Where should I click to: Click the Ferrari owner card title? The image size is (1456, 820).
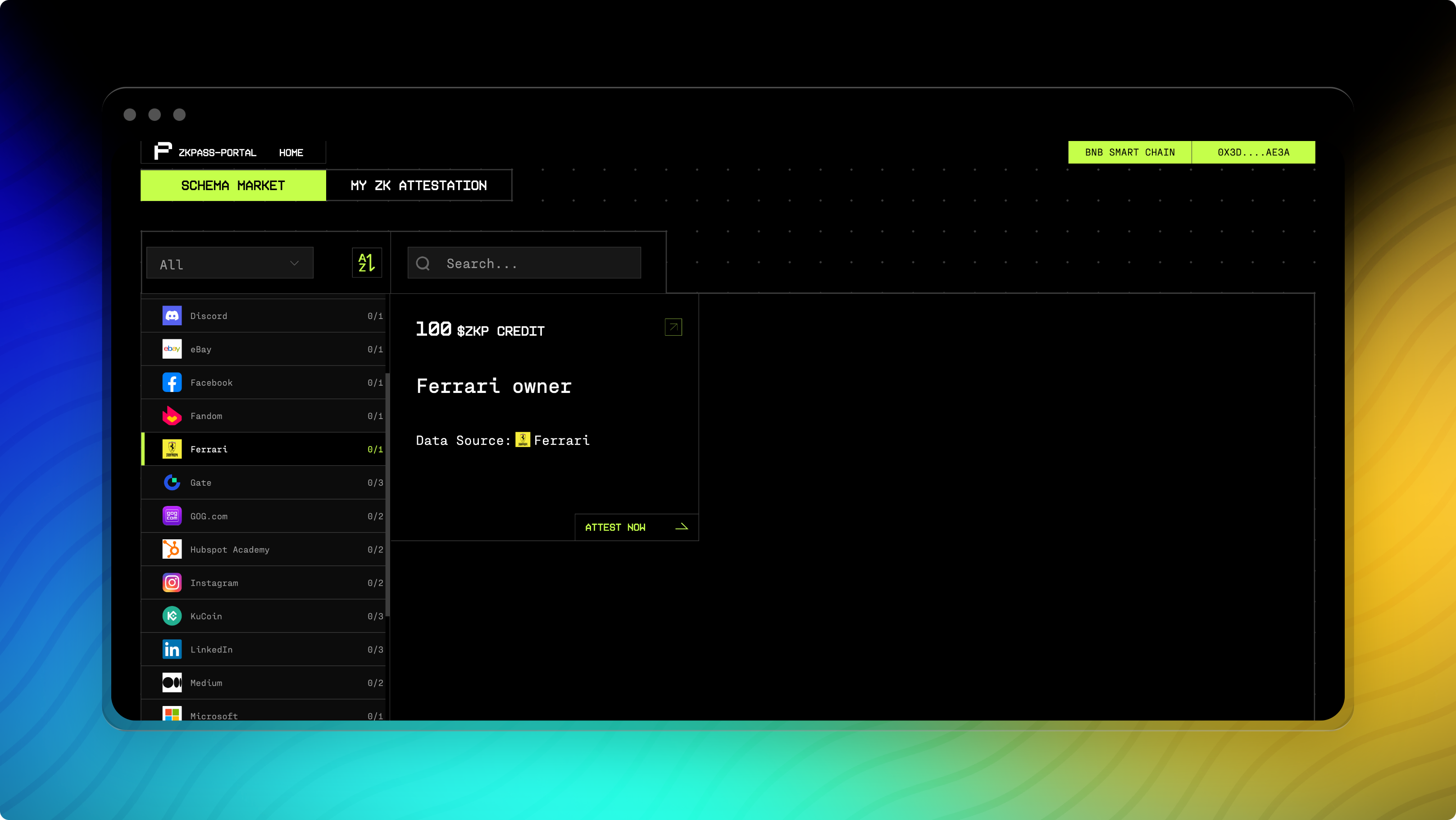493,386
